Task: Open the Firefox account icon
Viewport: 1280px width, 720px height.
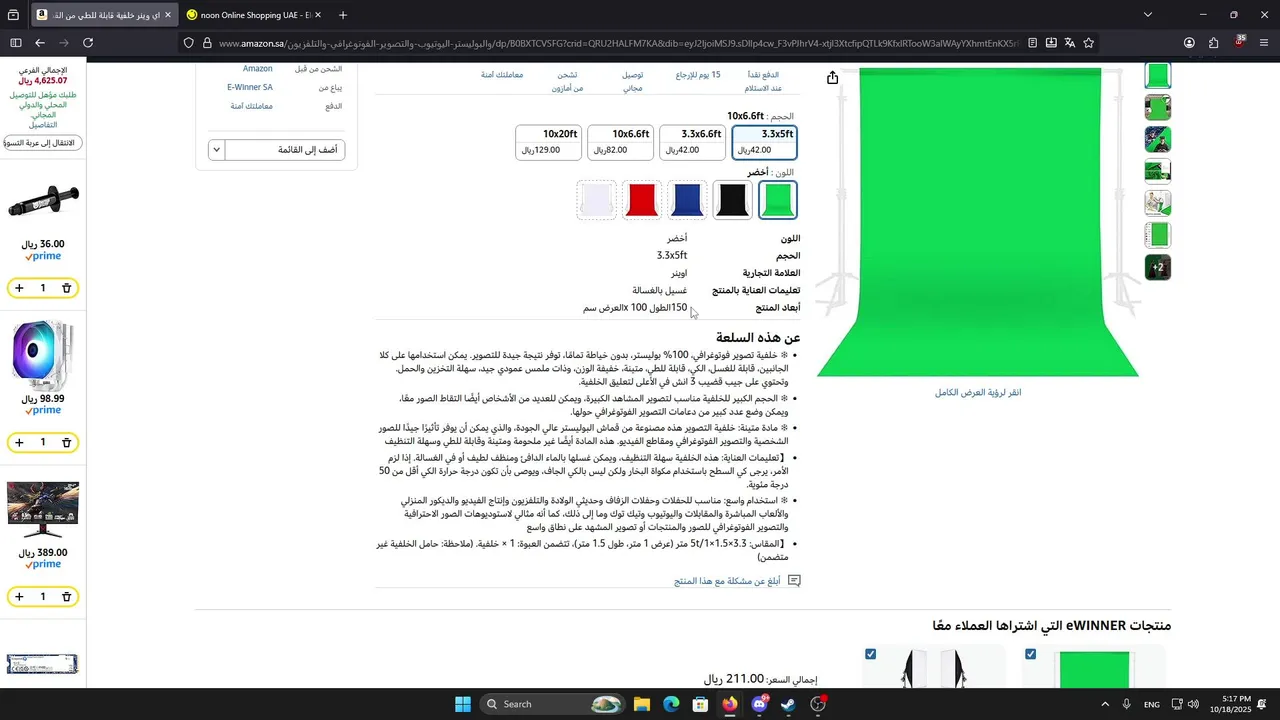Action: click(1189, 43)
